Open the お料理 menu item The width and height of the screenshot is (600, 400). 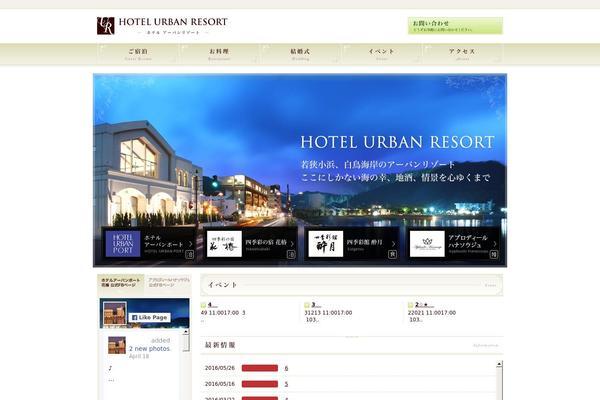coord(219,54)
